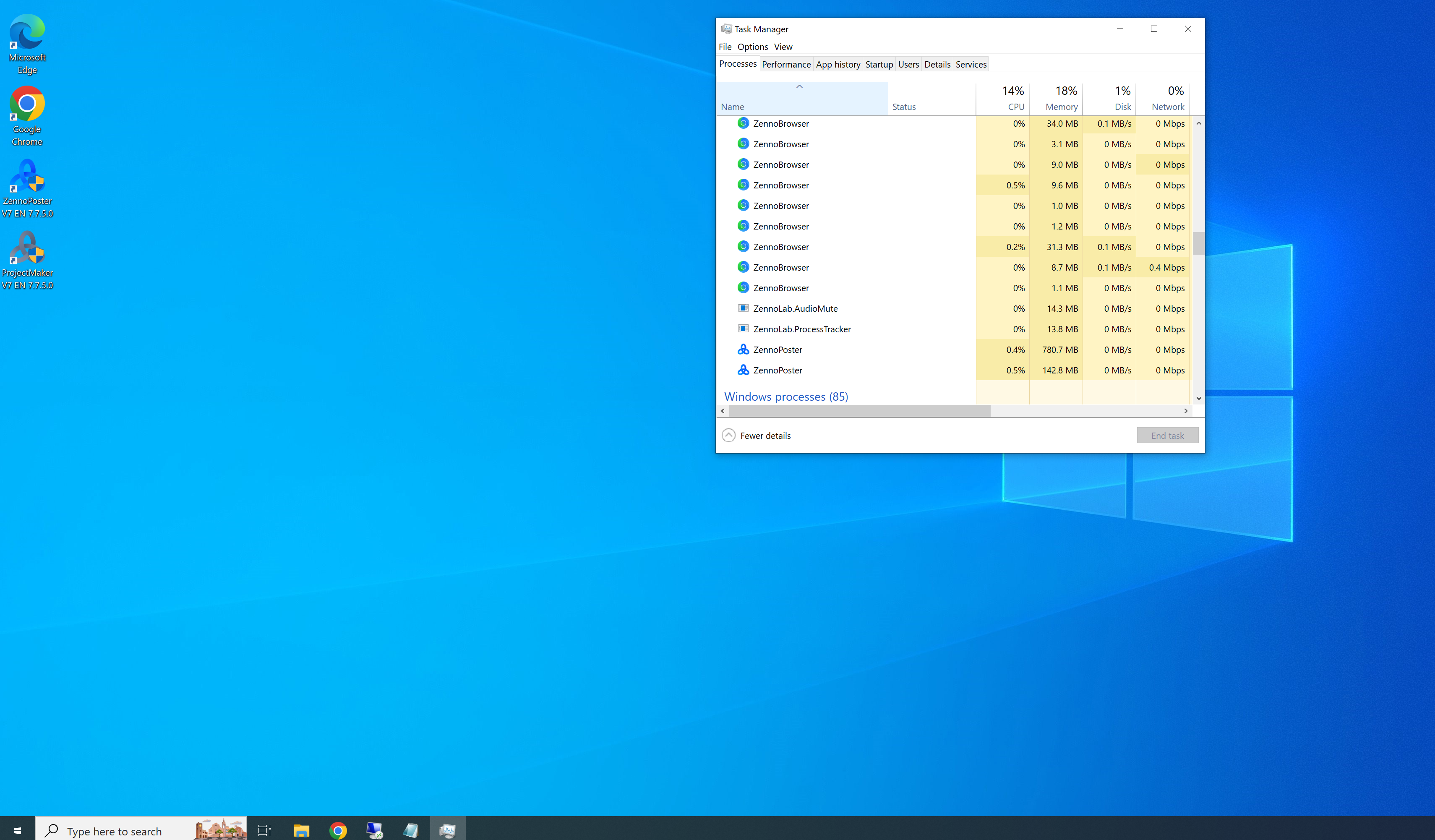The height and width of the screenshot is (840, 1435).
Task: Click the horizontal scroll-right arrow
Action: pos(1186,411)
